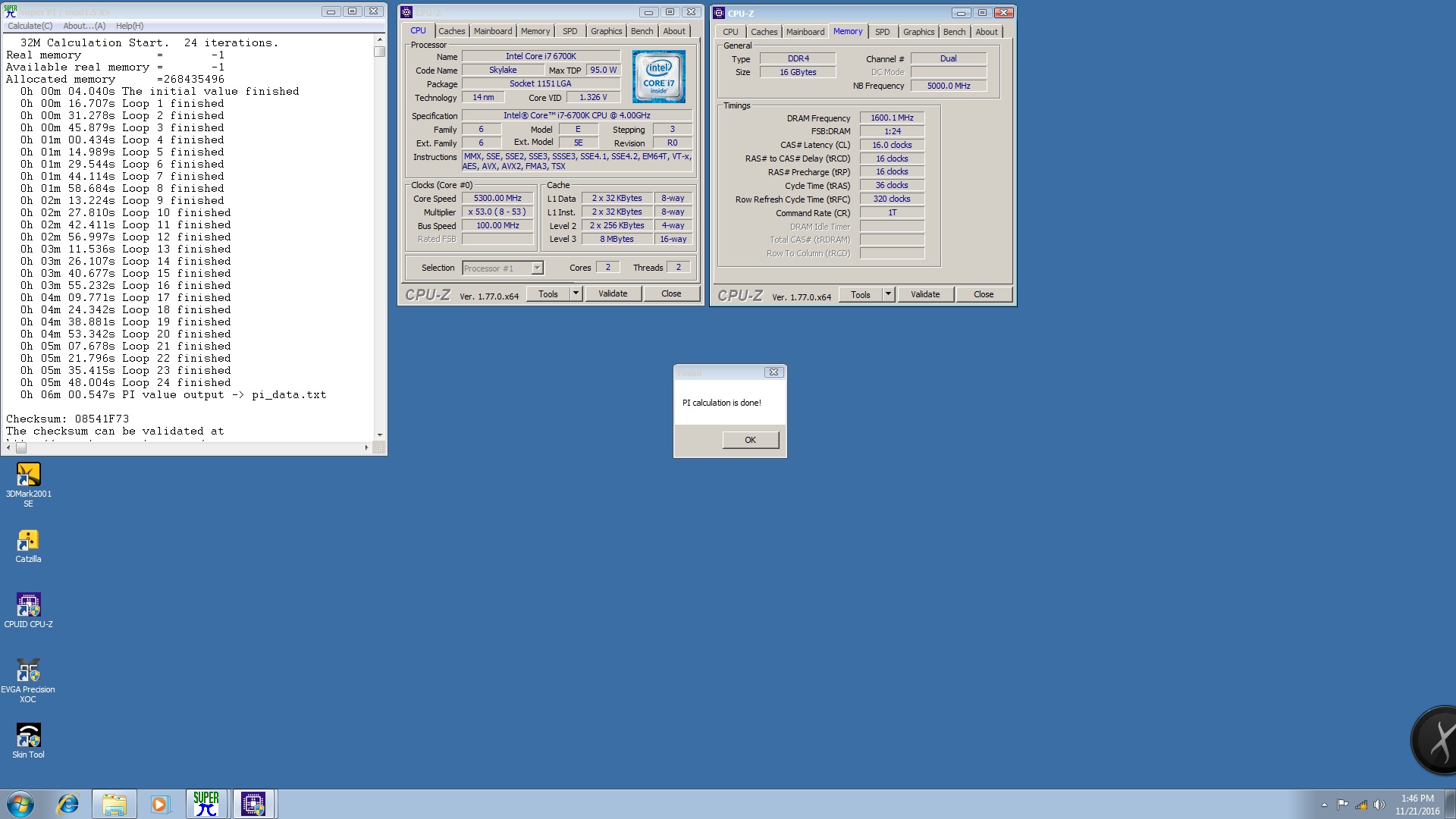Open the Help(H) menu in Super PI
1456x819 pixels.
click(130, 26)
